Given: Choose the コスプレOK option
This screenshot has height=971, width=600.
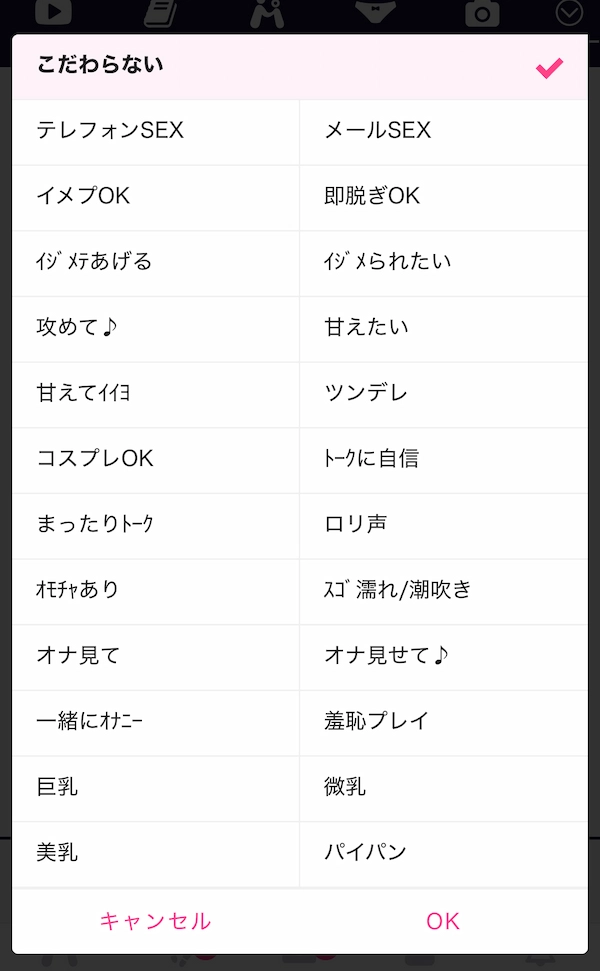Looking at the screenshot, I should click(156, 459).
